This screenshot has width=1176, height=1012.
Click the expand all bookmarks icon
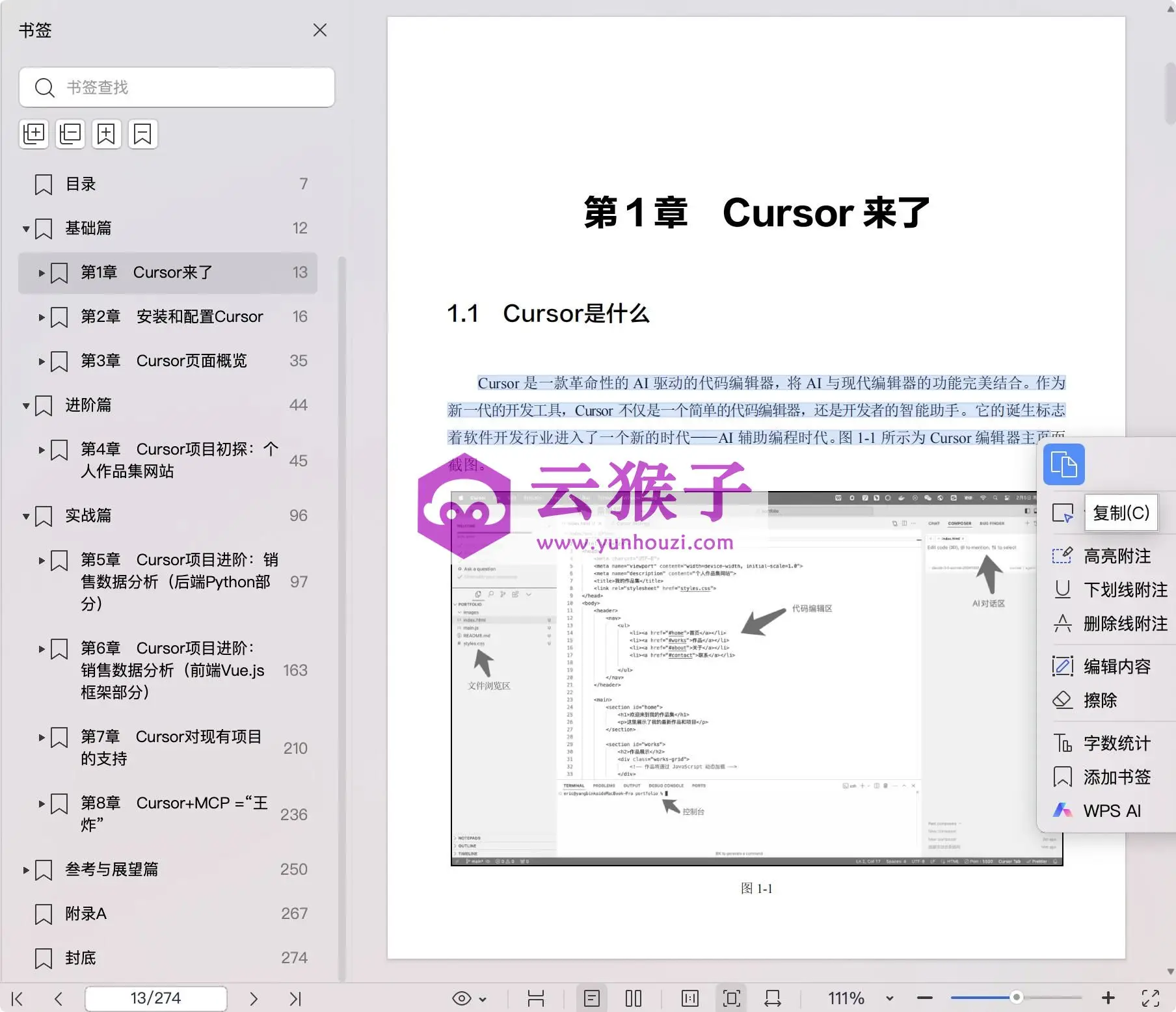34,134
